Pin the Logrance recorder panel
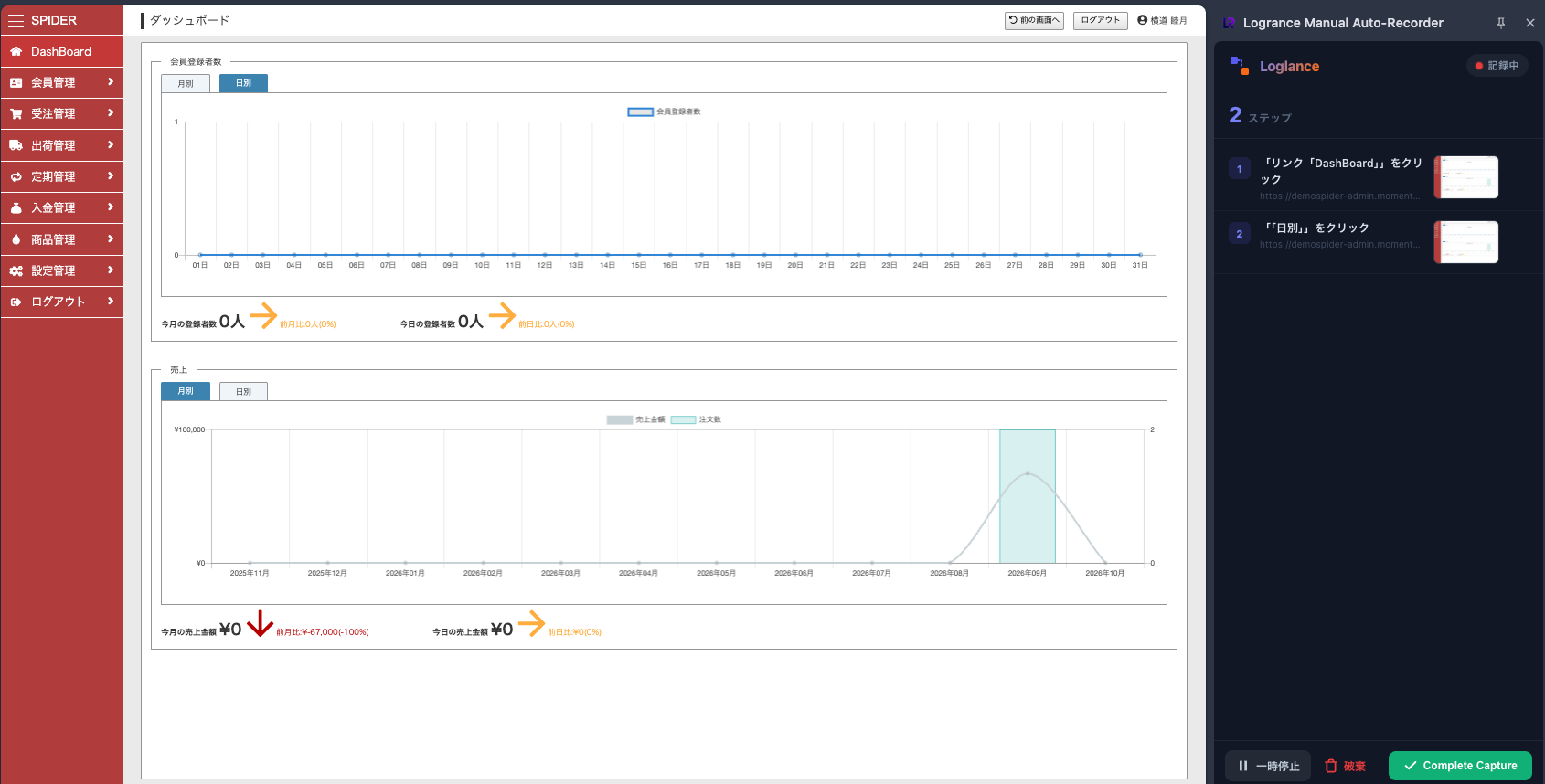 click(1500, 23)
